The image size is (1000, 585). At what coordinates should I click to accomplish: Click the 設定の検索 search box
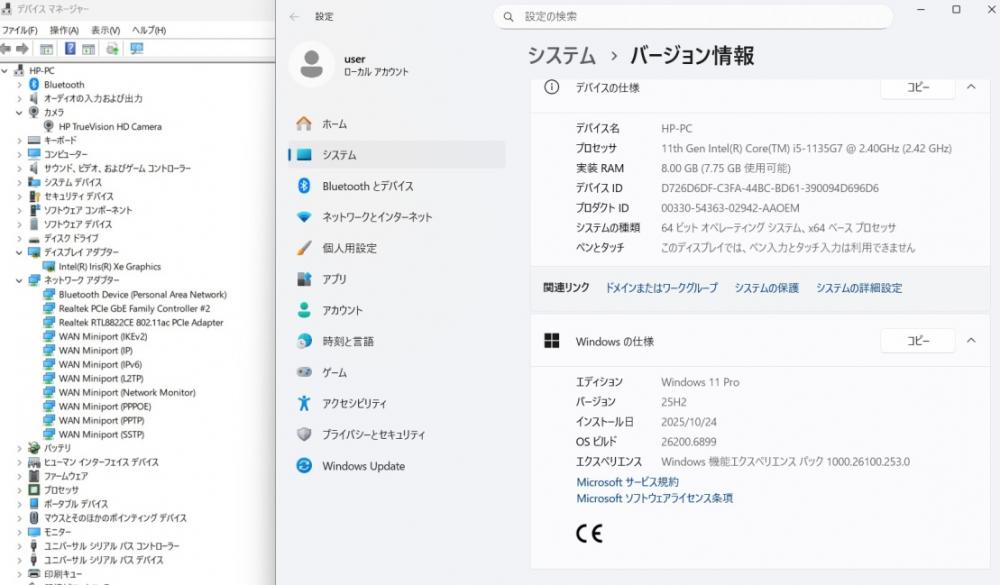(692, 17)
